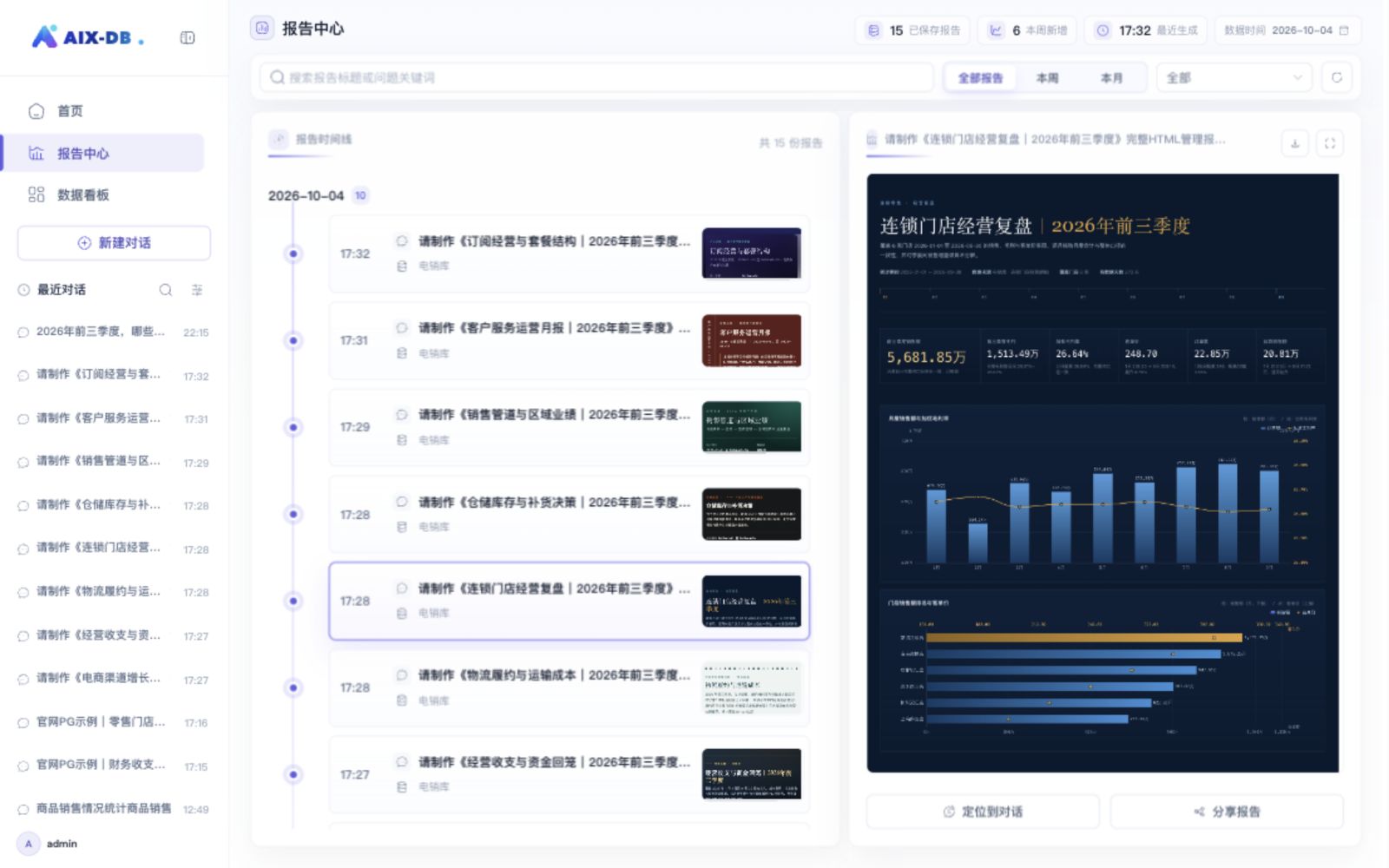Click the AIX-DB logo
1389x868 pixels.
tap(88, 37)
